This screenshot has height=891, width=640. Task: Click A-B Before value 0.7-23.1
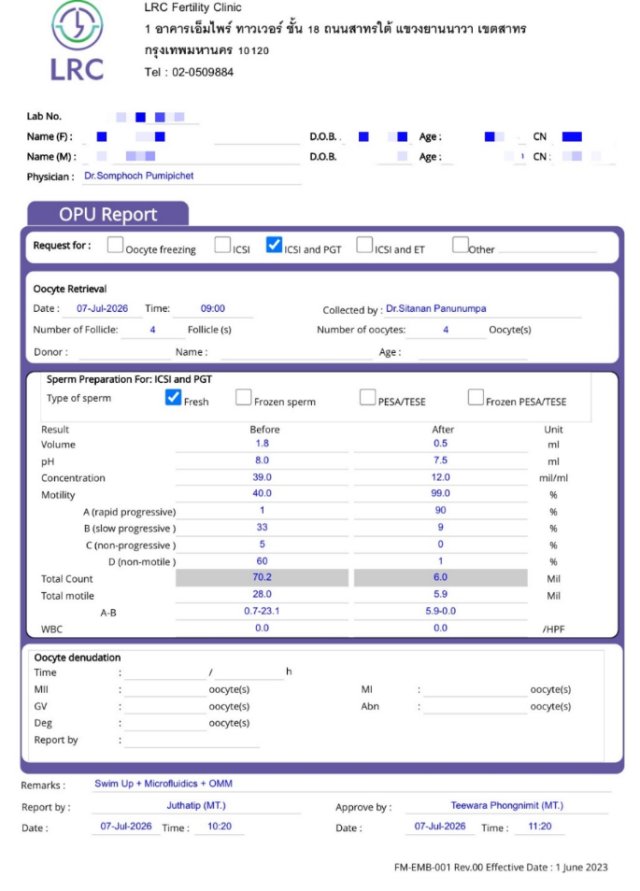[x=262, y=611]
